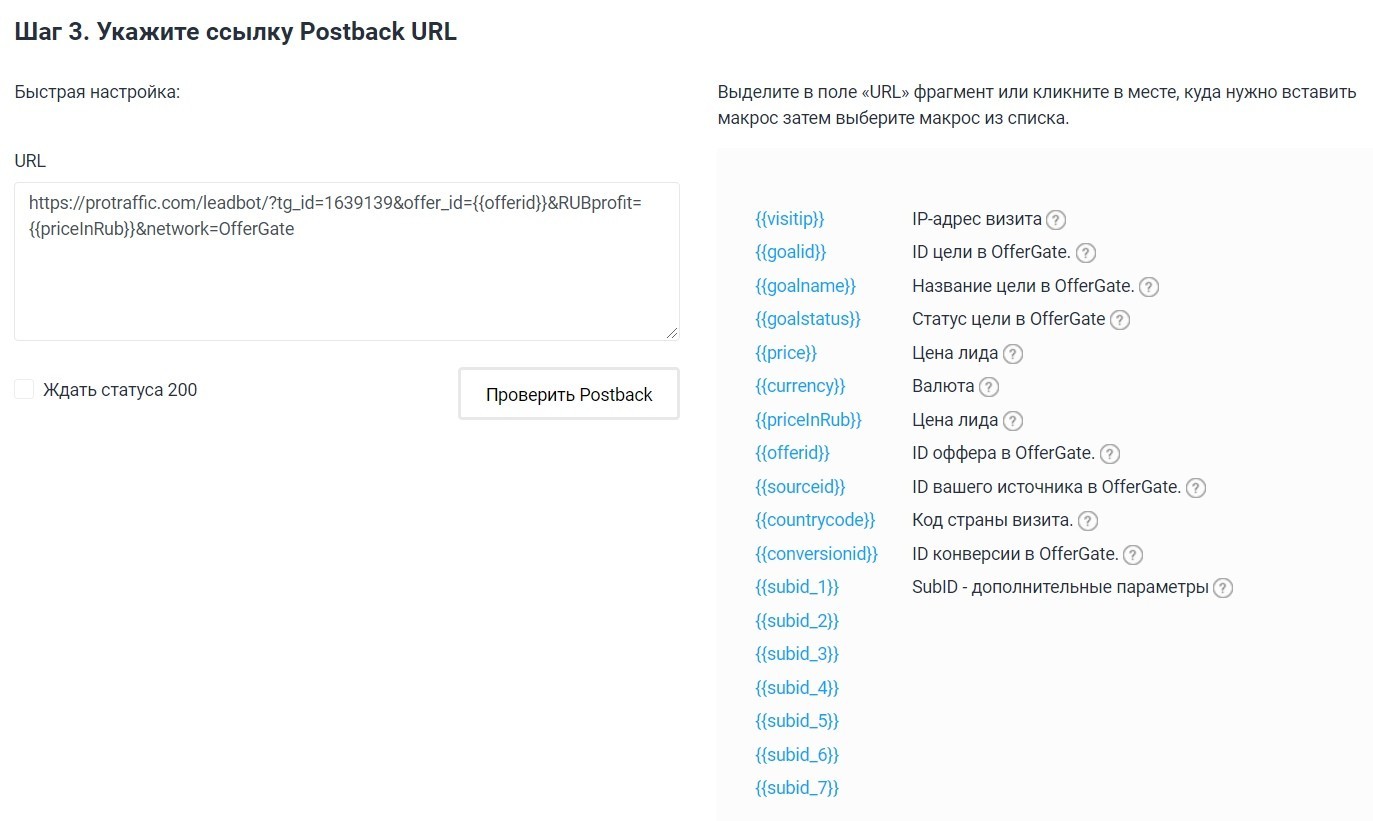Insert the {{subid_7}} macro
This screenshot has height=821, width=1373.
point(797,788)
